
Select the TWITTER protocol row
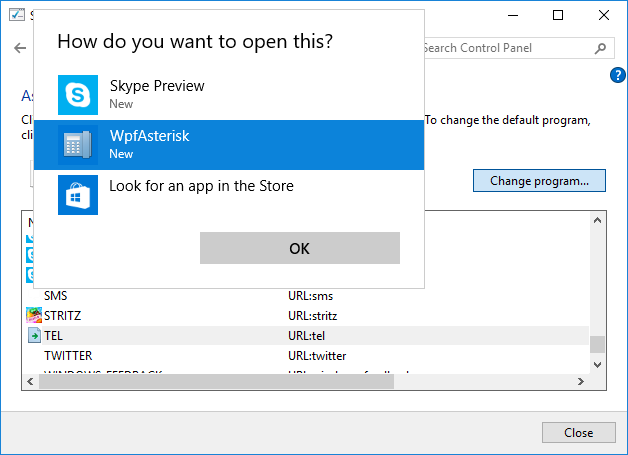307,356
